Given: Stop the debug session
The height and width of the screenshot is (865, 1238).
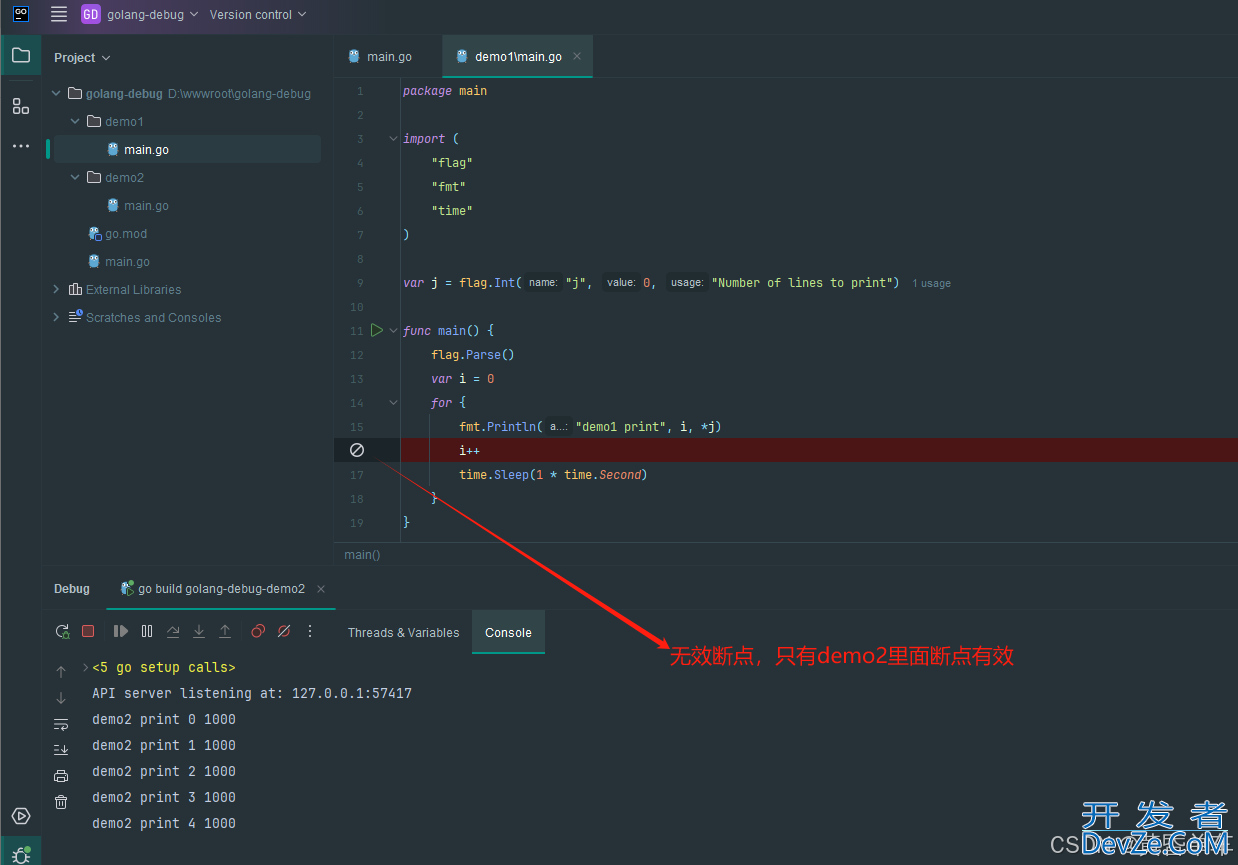Looking at the screenshot, I should [x=88, y=631].
